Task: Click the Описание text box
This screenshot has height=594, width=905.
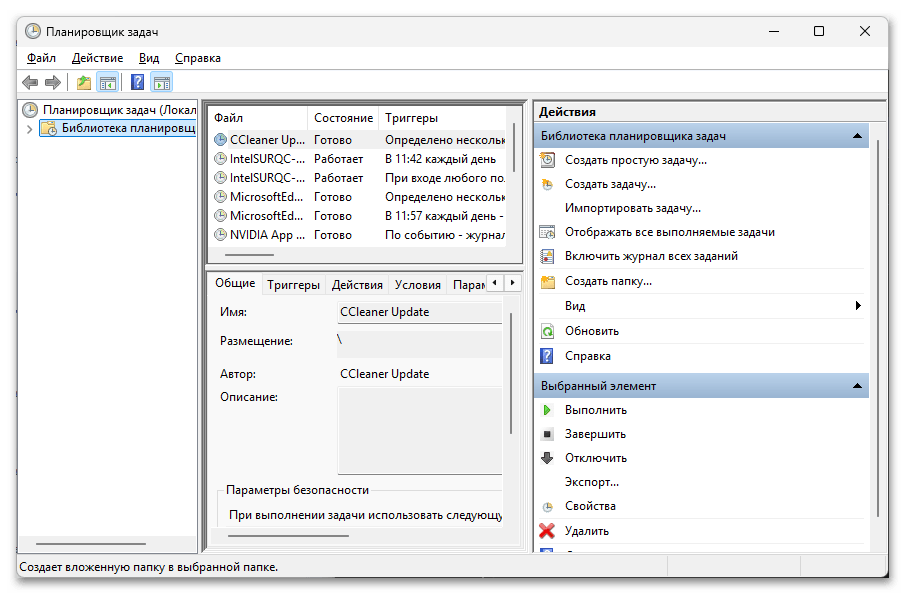Action: click(420, 431)
